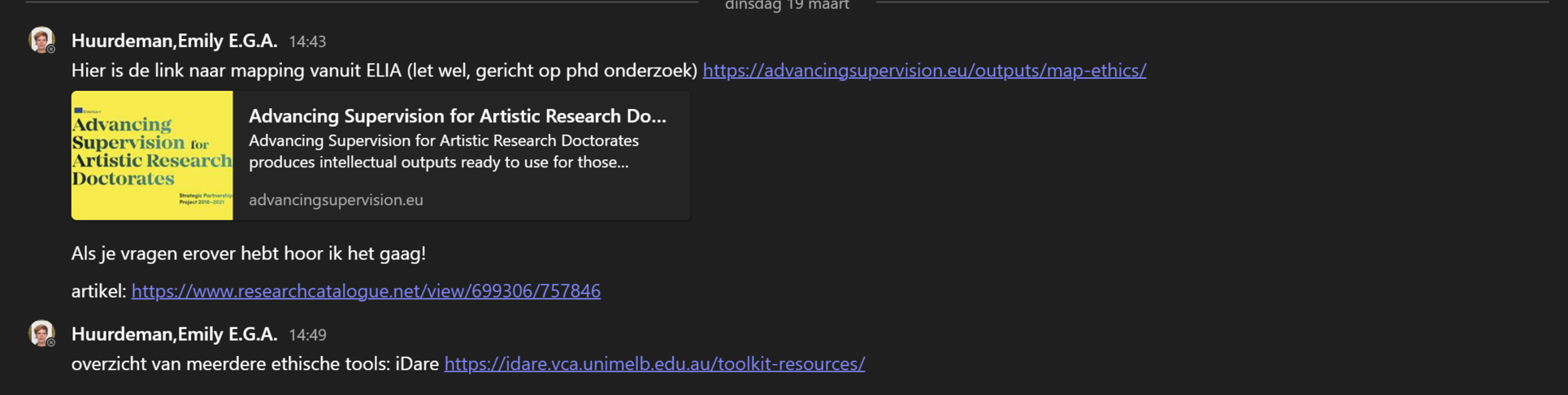This screenshot has height=395, width=1568.
Task: Click the 14:43 timestamp
Action: tap(307, 41)
